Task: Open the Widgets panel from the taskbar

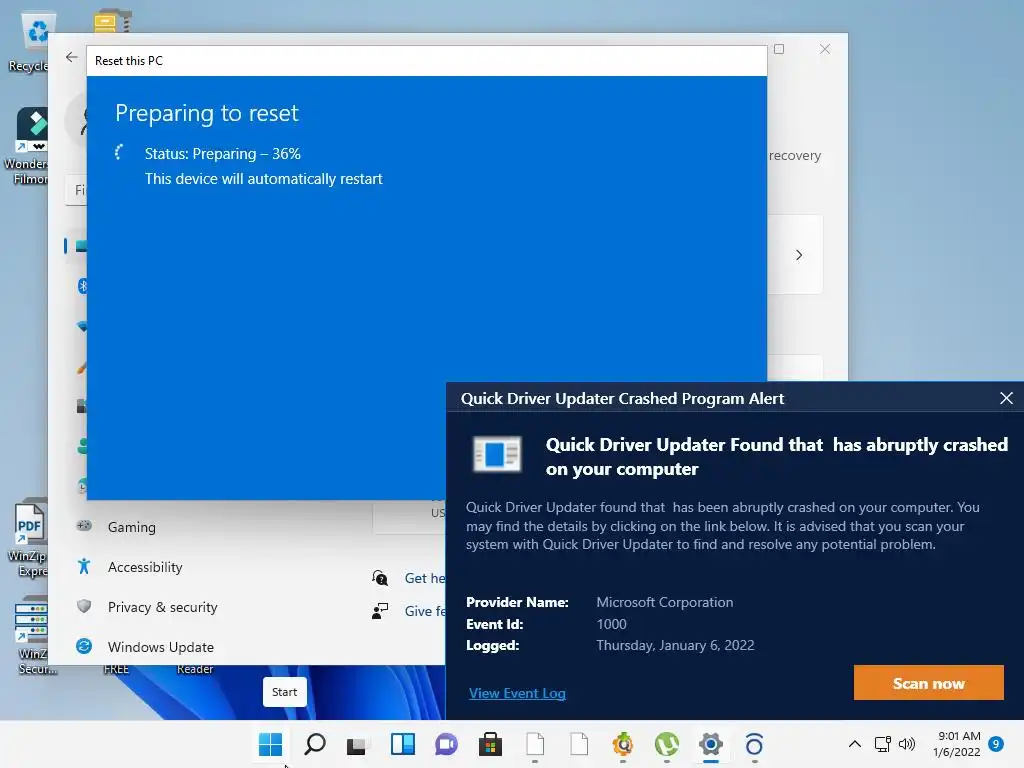Action: pos(402,744)
